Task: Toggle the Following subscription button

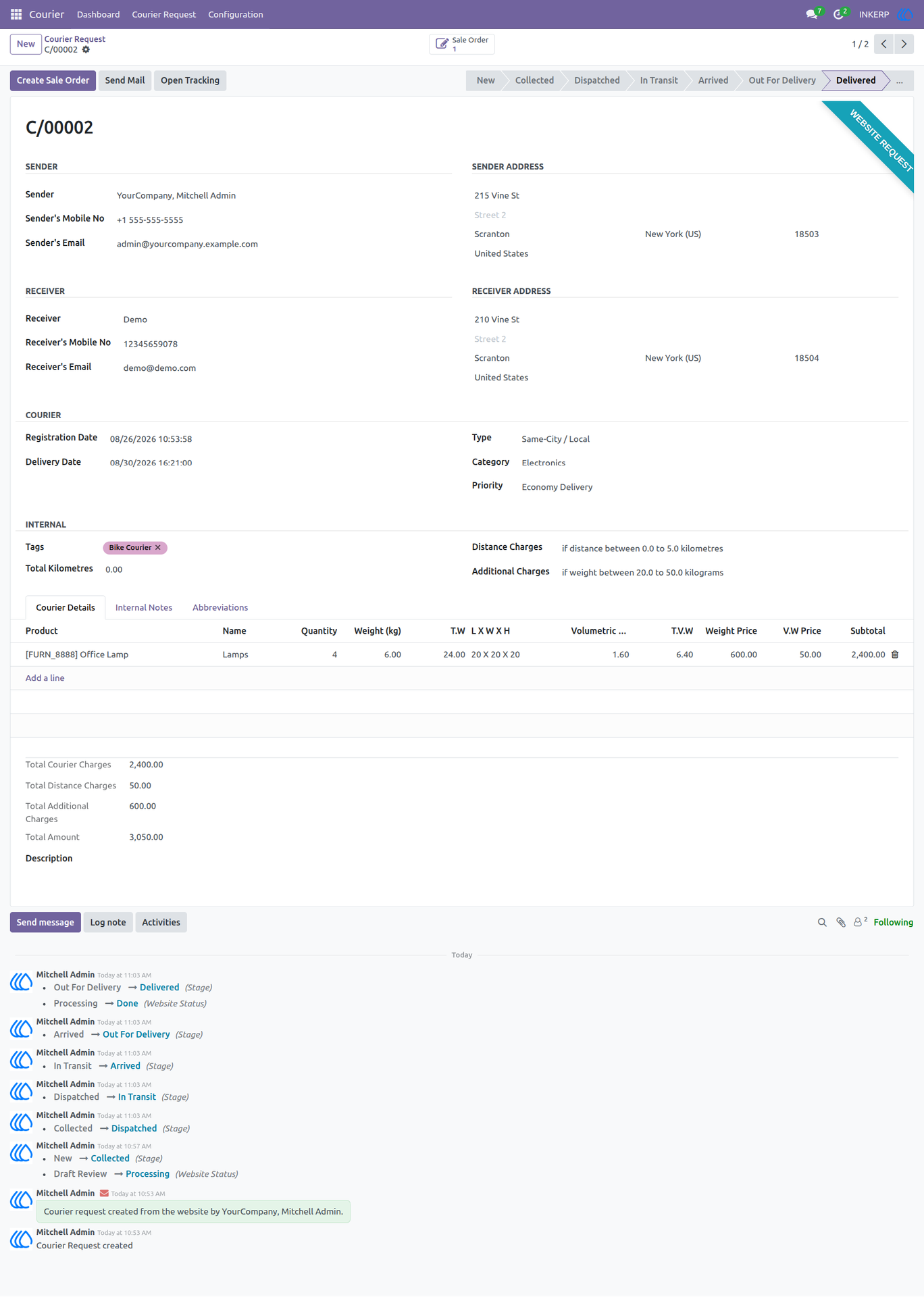Action: (893, 922)
